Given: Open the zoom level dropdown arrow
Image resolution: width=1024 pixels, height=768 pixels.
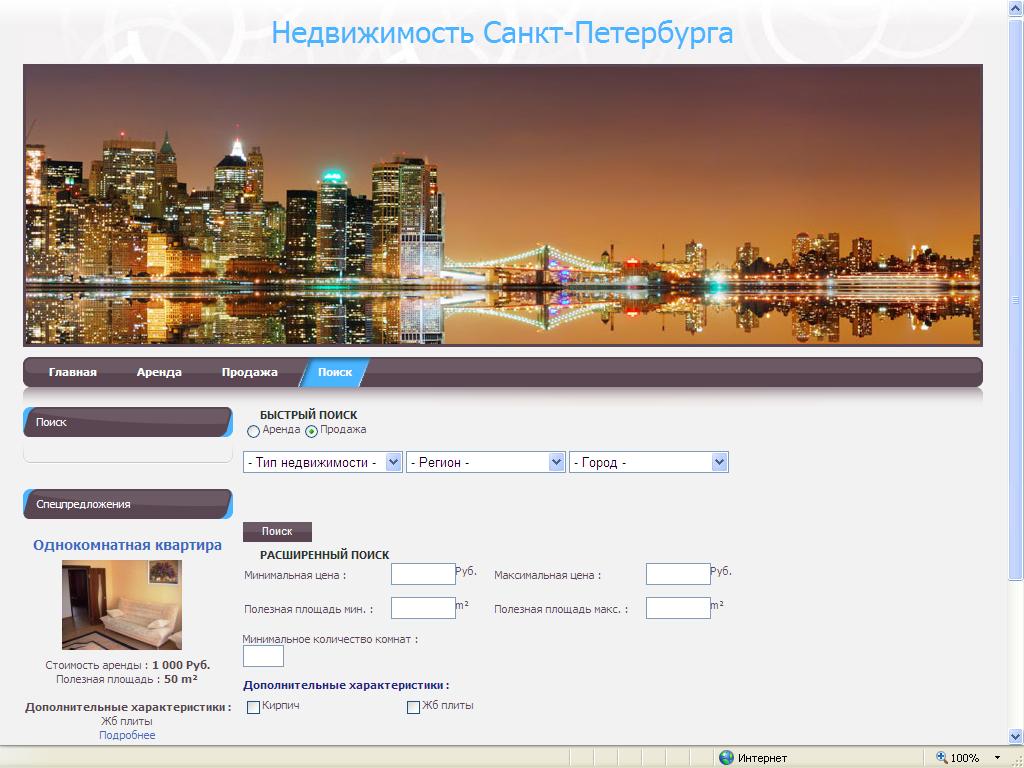Looking at the screenshot, I should pos(997,758).
